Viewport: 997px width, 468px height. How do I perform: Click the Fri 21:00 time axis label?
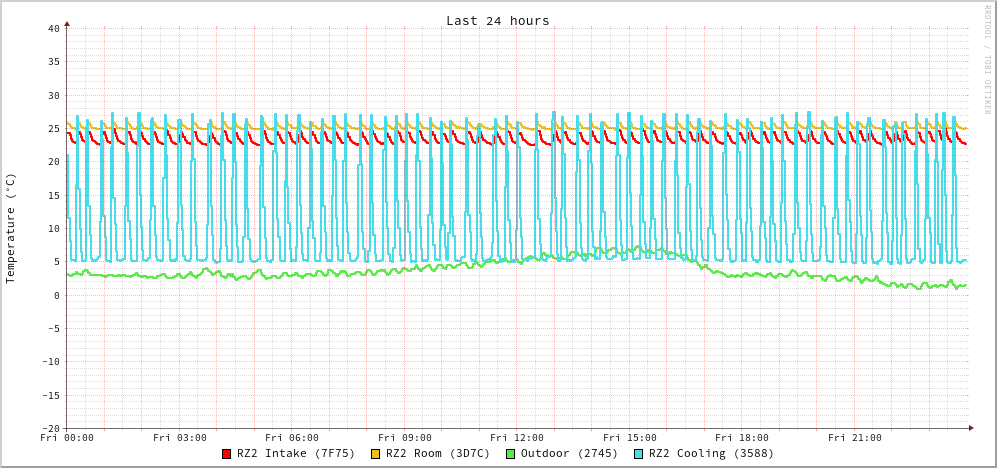click(855, 438)
